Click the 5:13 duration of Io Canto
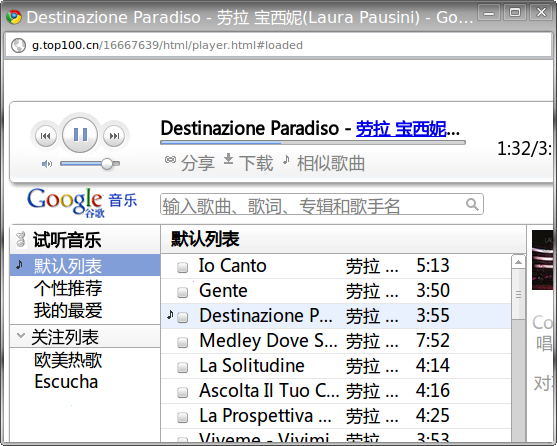The width and height of the screenshot is (557, 446). click(433, 266)
